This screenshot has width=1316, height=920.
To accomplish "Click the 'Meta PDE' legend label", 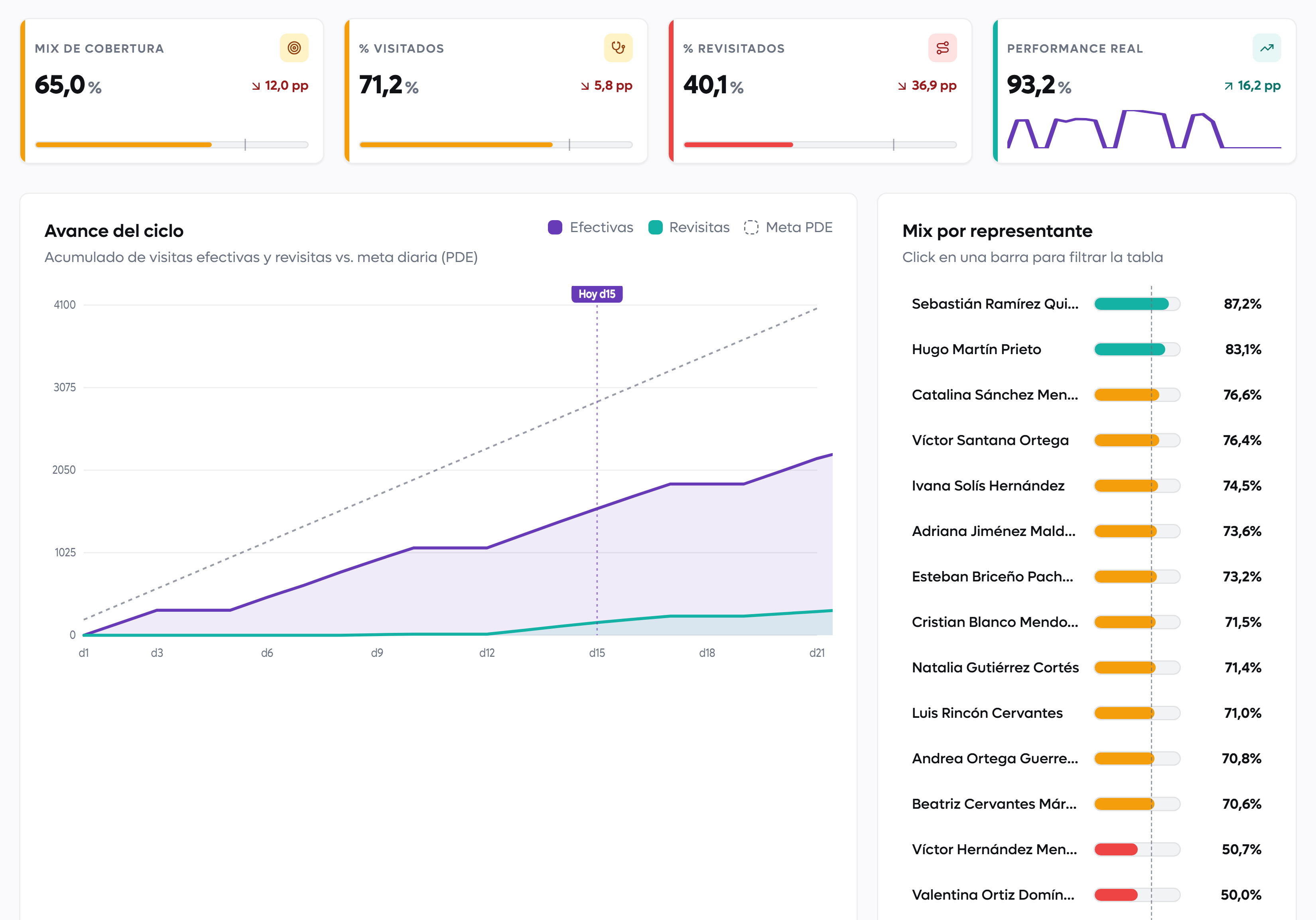I will click(x=799, y=228).
